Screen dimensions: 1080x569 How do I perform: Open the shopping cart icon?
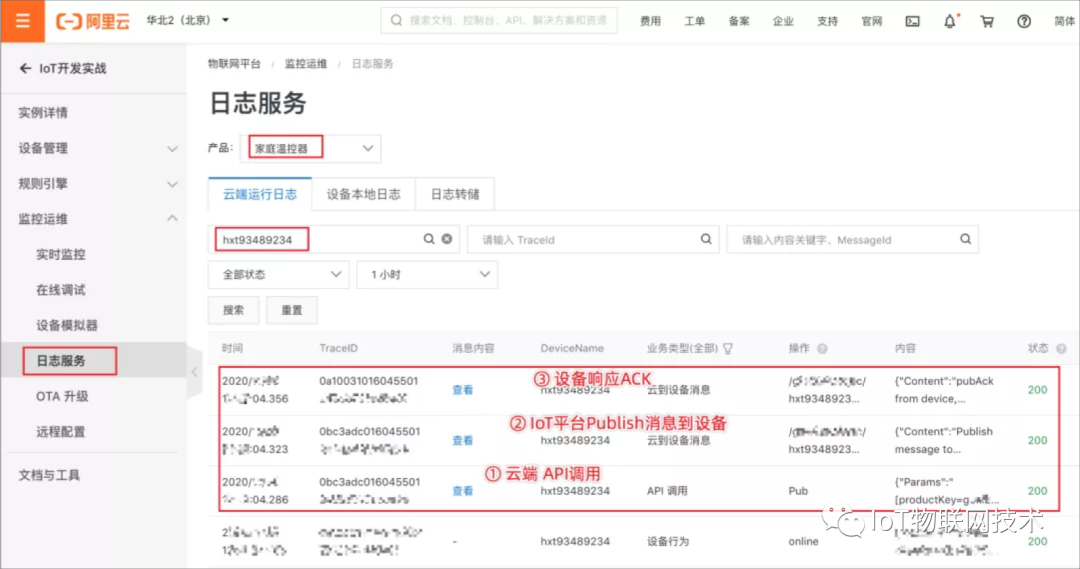pos(987,21)
